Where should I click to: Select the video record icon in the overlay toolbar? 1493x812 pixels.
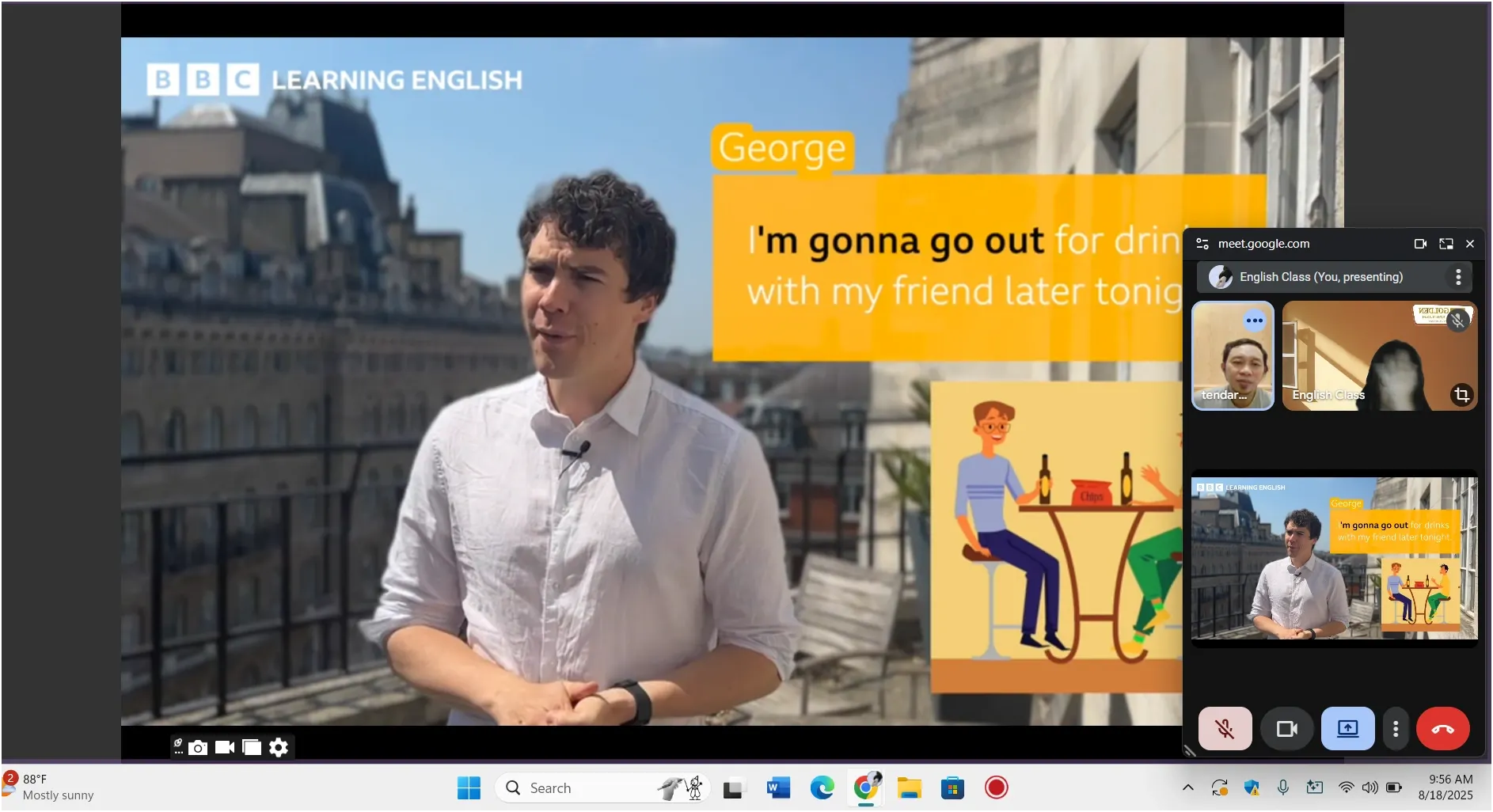point(225,747)
